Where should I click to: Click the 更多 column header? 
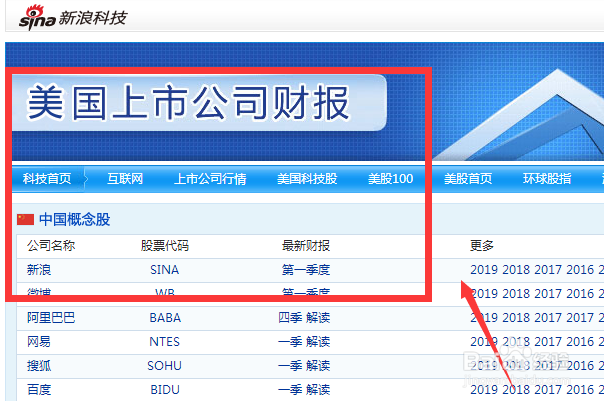pyautogui.click(x=482, y=245)
